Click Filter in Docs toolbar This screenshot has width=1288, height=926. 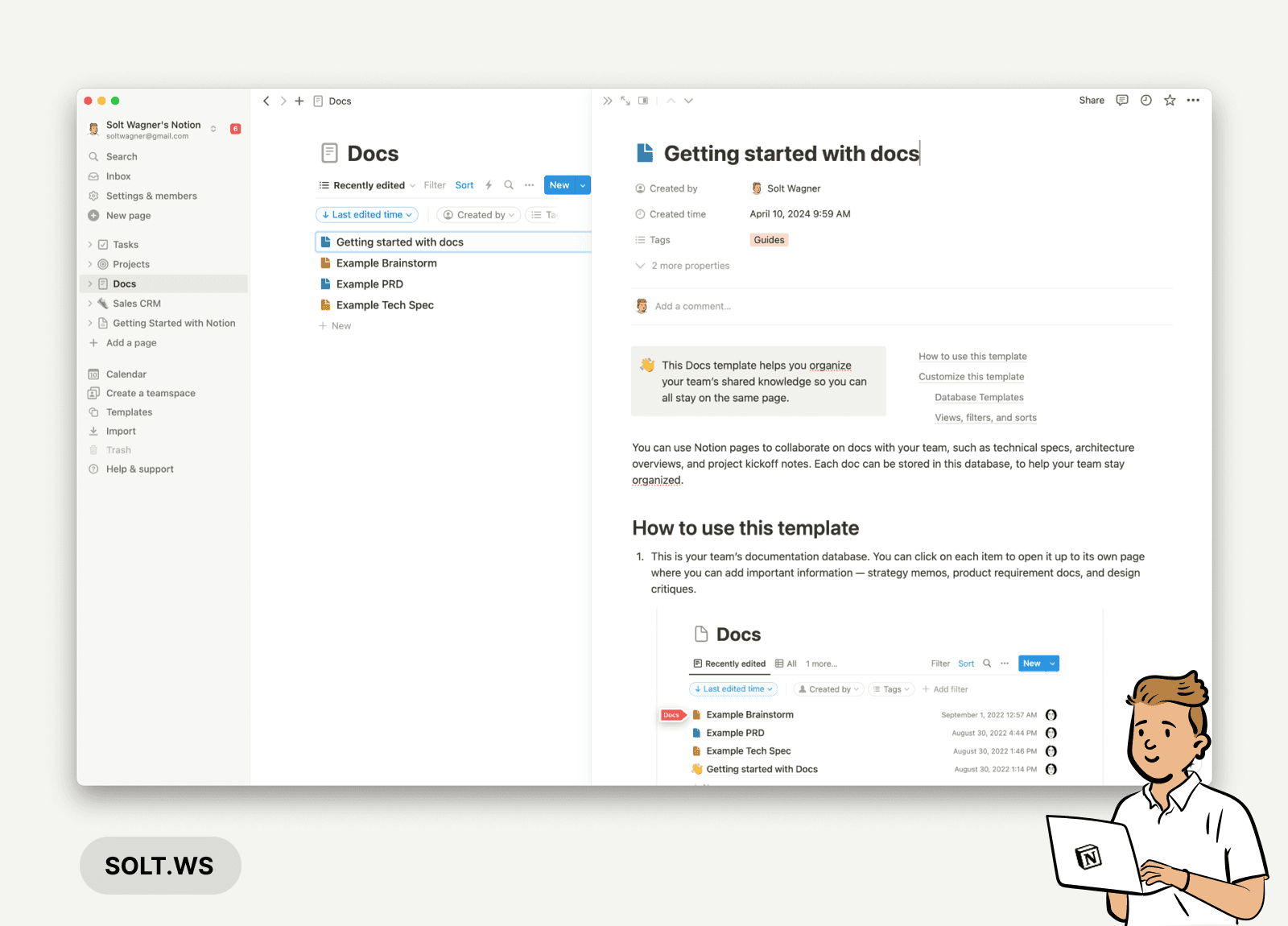pyautogui.click(x=435, y=185)
